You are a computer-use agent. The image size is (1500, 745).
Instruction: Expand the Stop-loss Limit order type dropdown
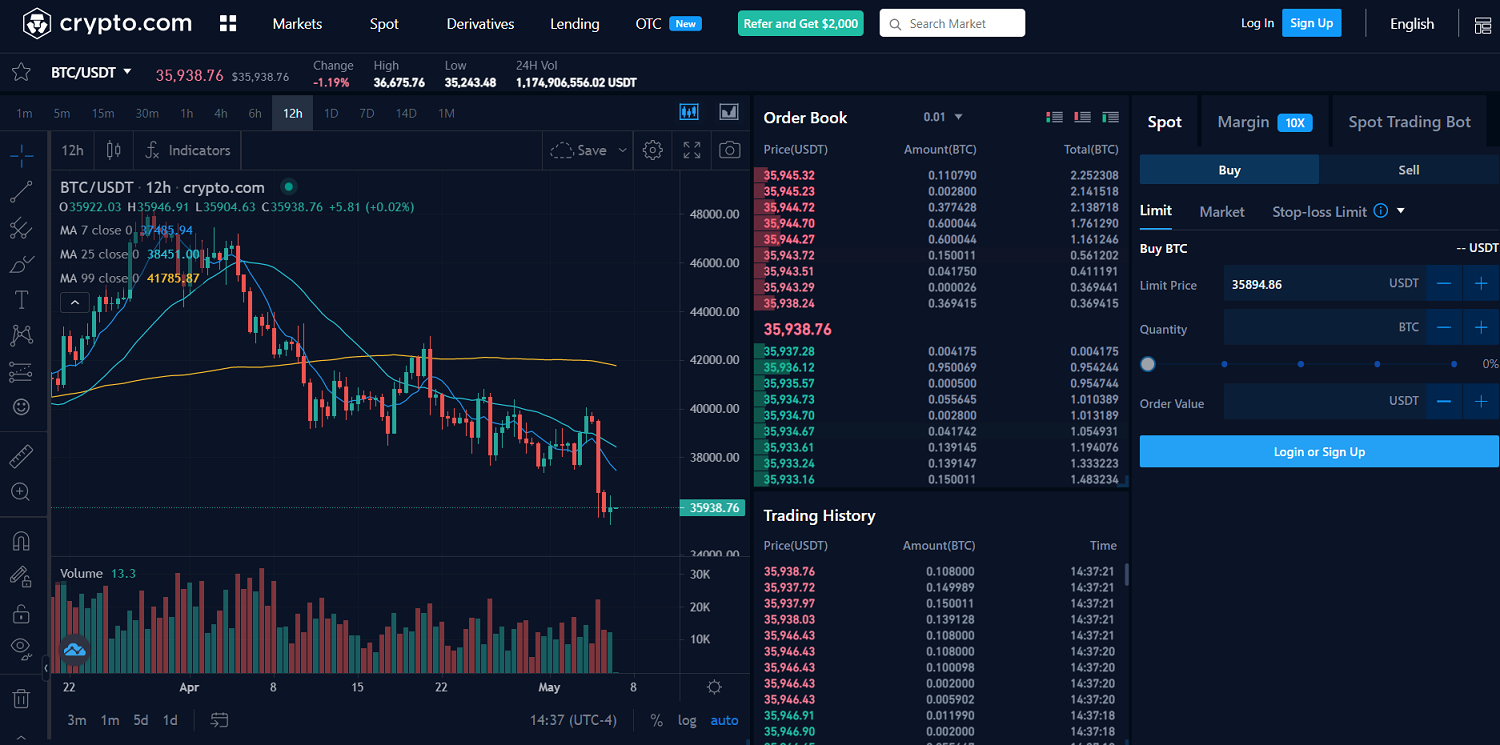pyautogui.click(x=1401, y=211)
